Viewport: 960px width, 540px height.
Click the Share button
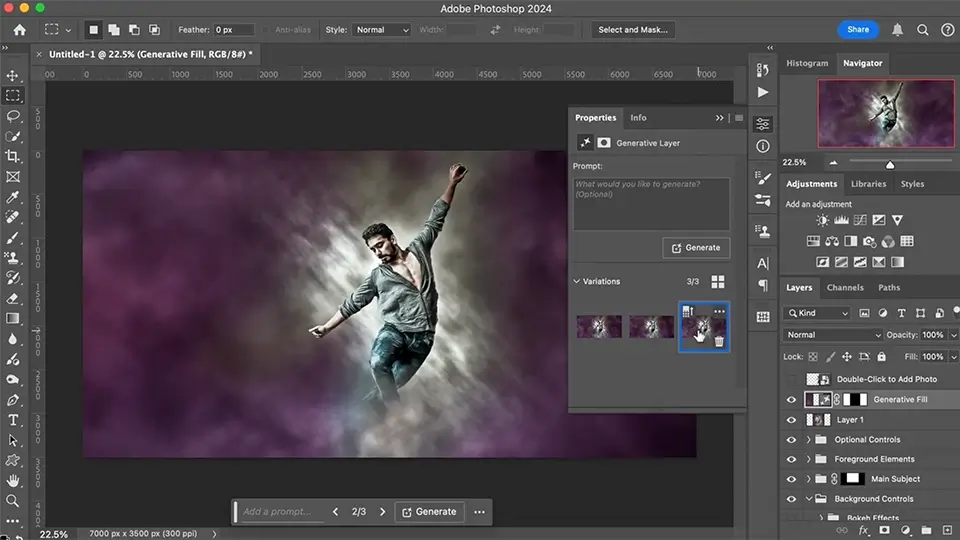pyautogui.click(x=858, y=30)
